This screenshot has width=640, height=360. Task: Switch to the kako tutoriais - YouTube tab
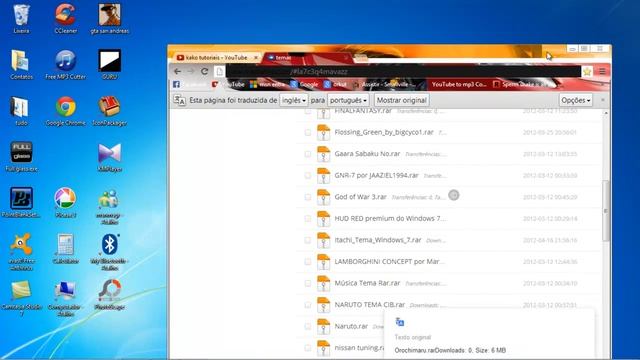pyautogui.click(x=217, y=58)
